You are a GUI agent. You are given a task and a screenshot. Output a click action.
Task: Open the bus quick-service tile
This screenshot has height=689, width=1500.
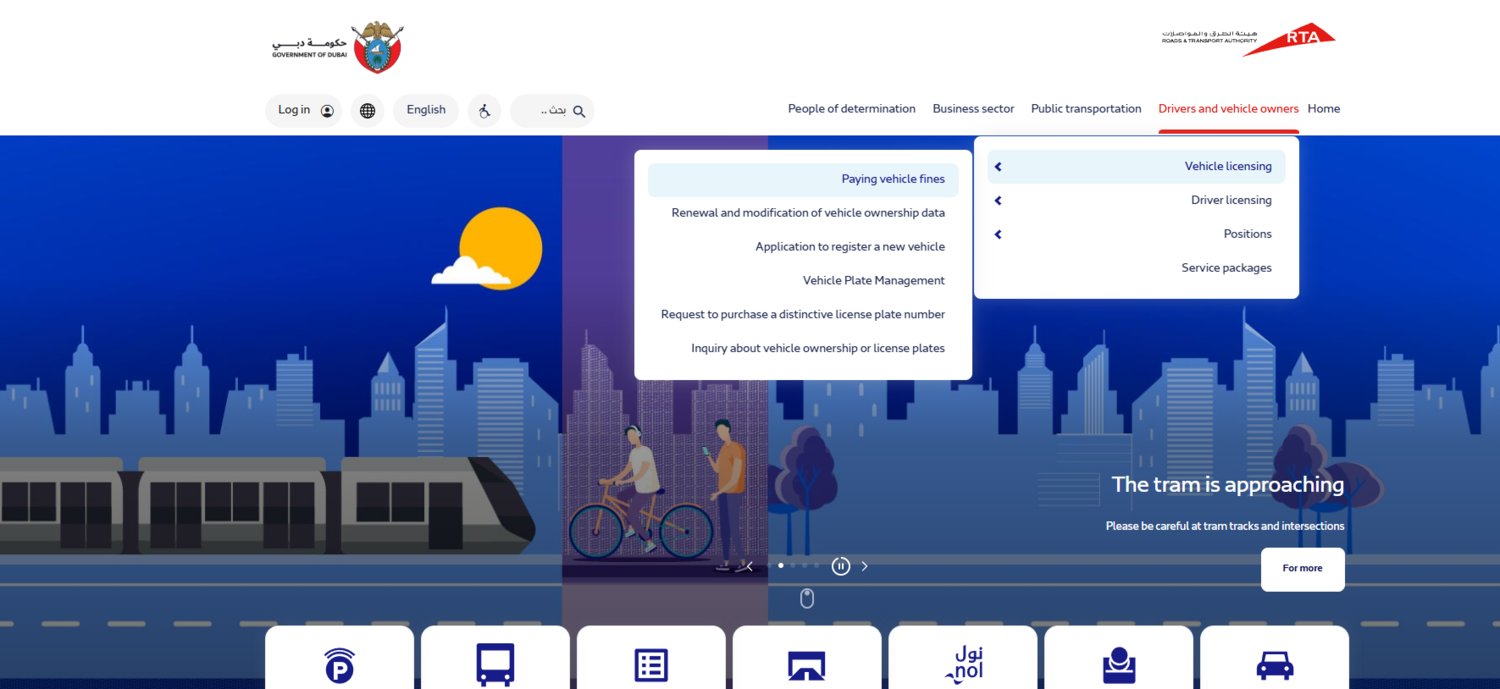495,664
